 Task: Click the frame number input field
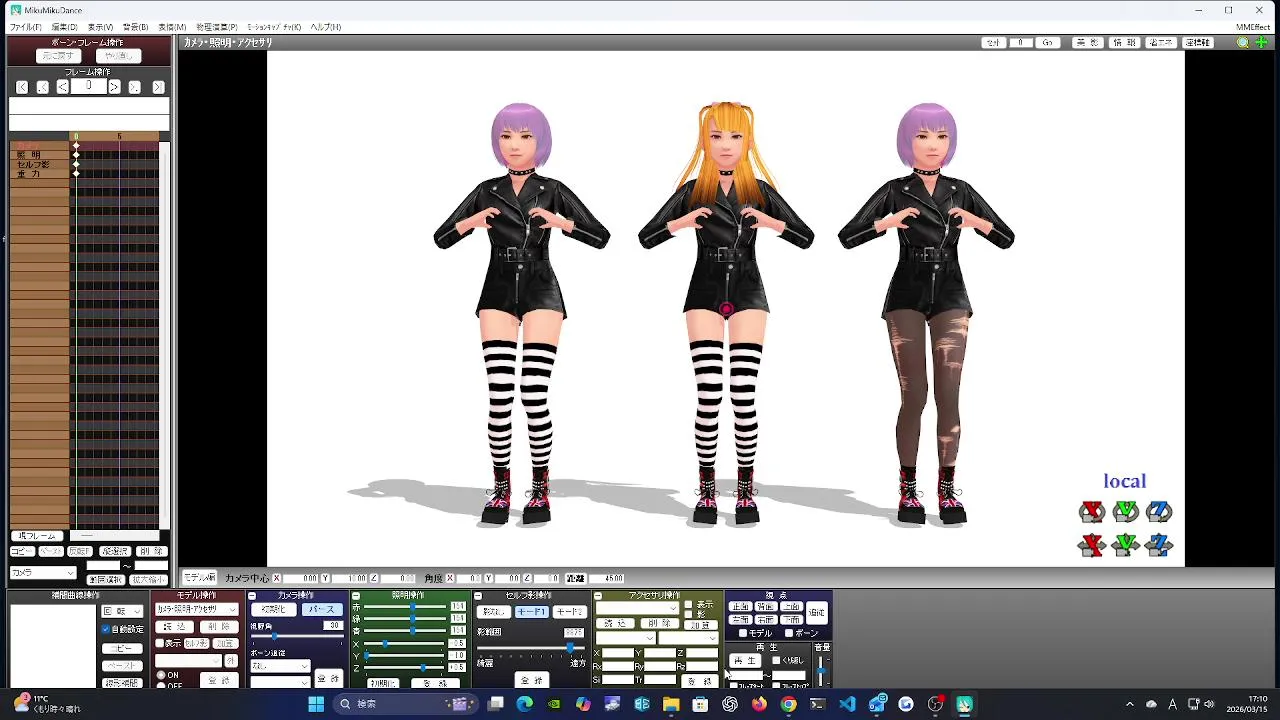[88, 87]
